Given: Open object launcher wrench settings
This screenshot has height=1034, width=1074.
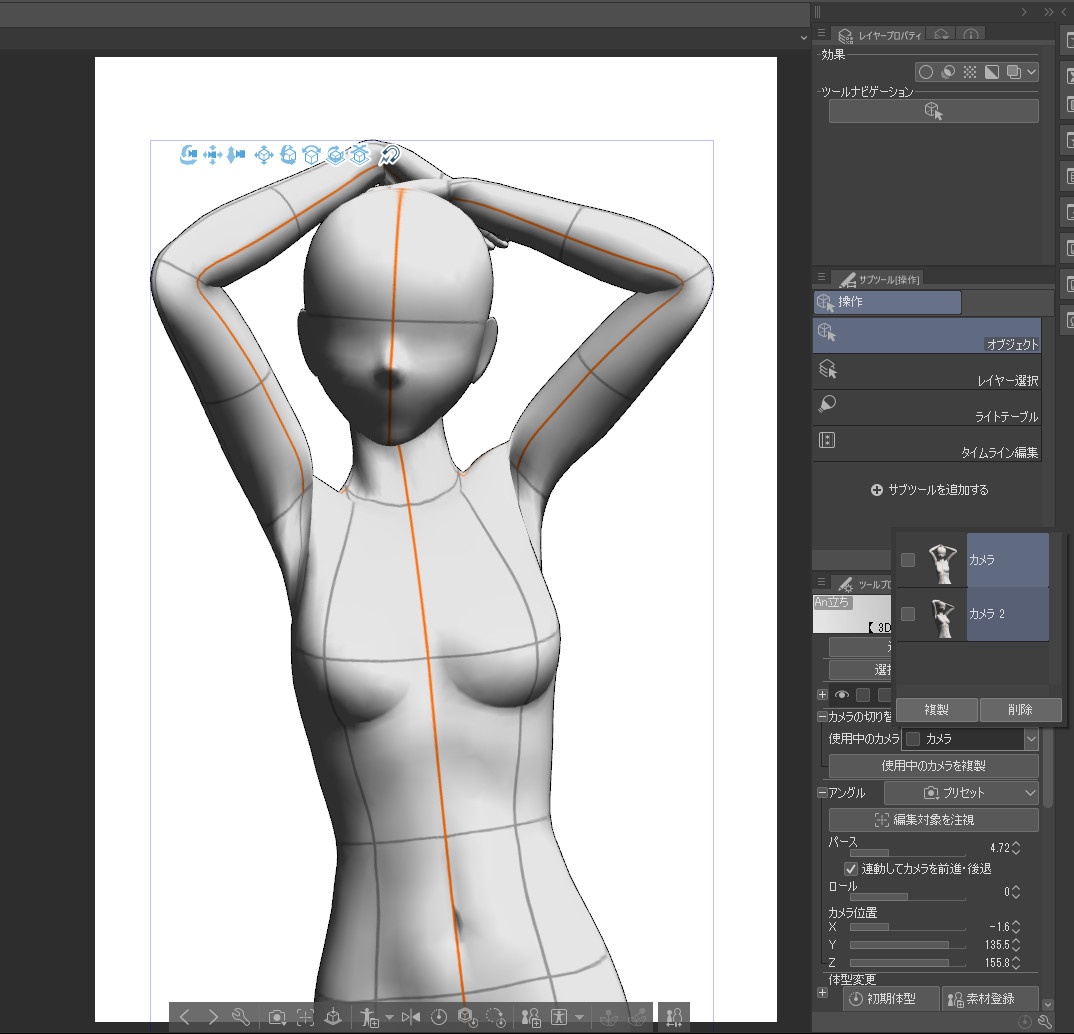Looking at the screenshot, I should 241,1017.
